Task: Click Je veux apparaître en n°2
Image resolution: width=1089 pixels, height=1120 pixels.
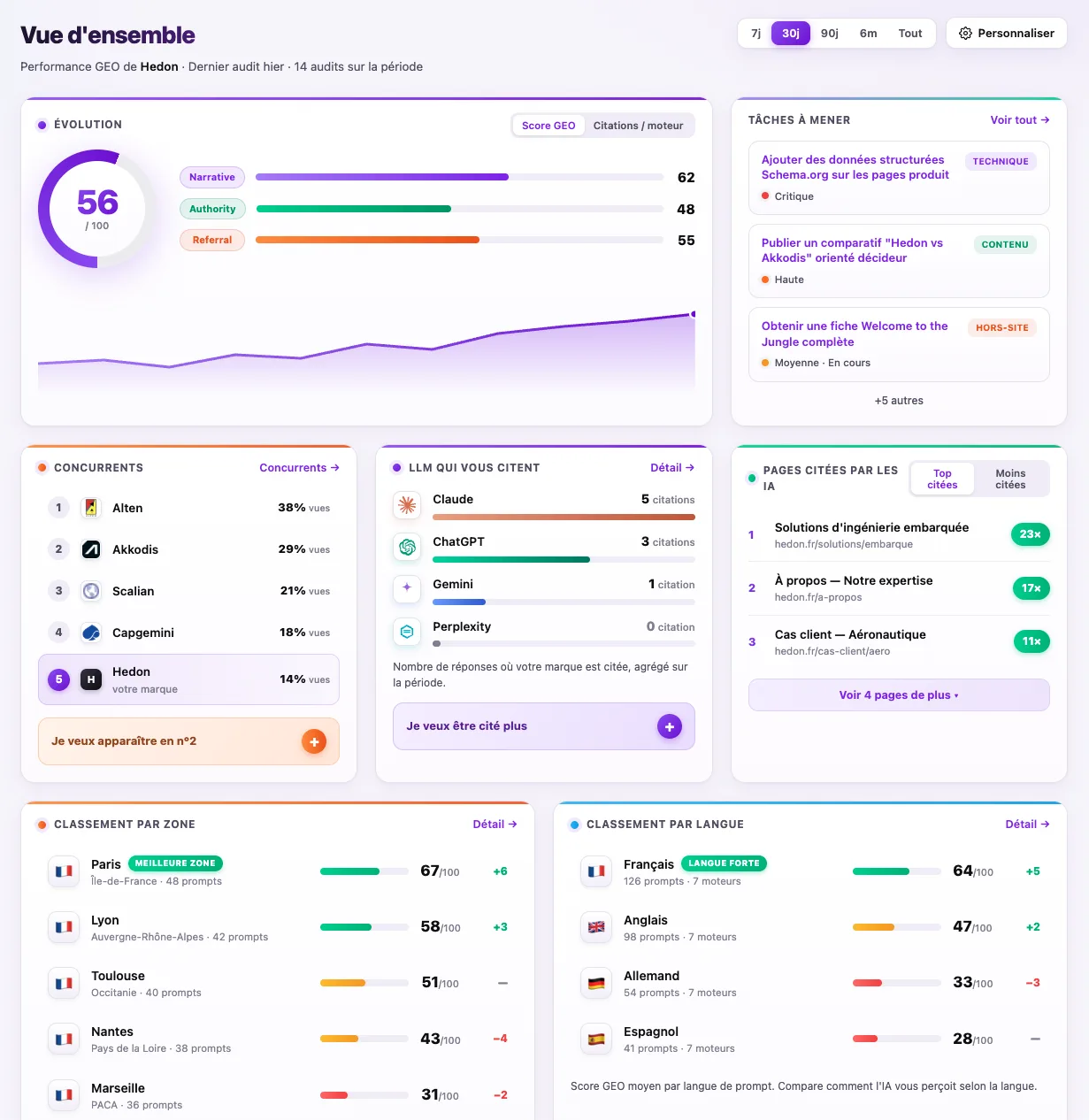Action: pos(188,741)
